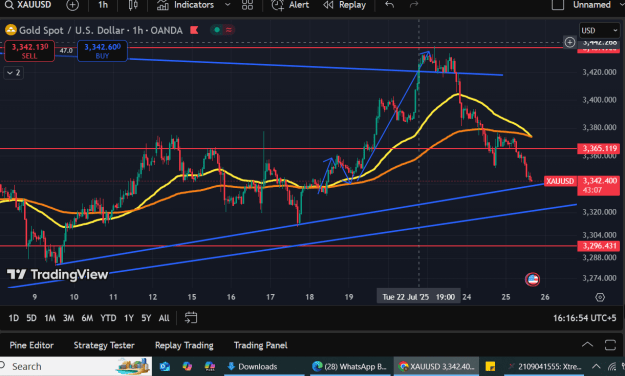Click the Tue 22 Jul '25 date label

tap(419, 297)
